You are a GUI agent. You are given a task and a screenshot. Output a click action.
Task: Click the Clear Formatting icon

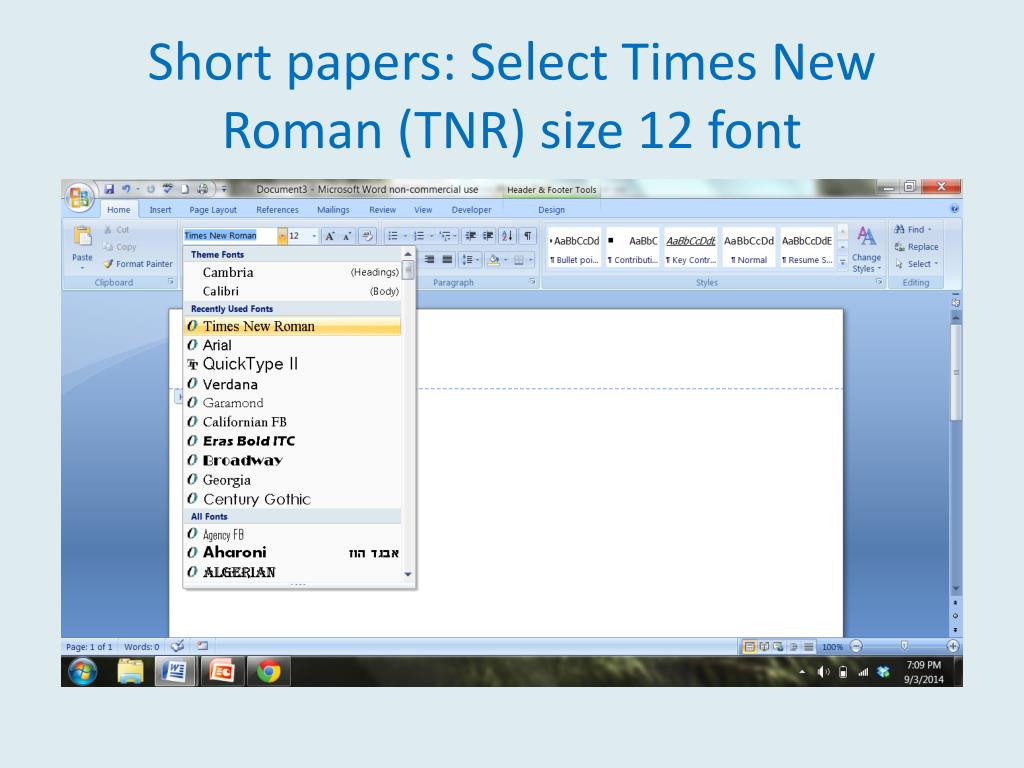[x=367, y=236]
